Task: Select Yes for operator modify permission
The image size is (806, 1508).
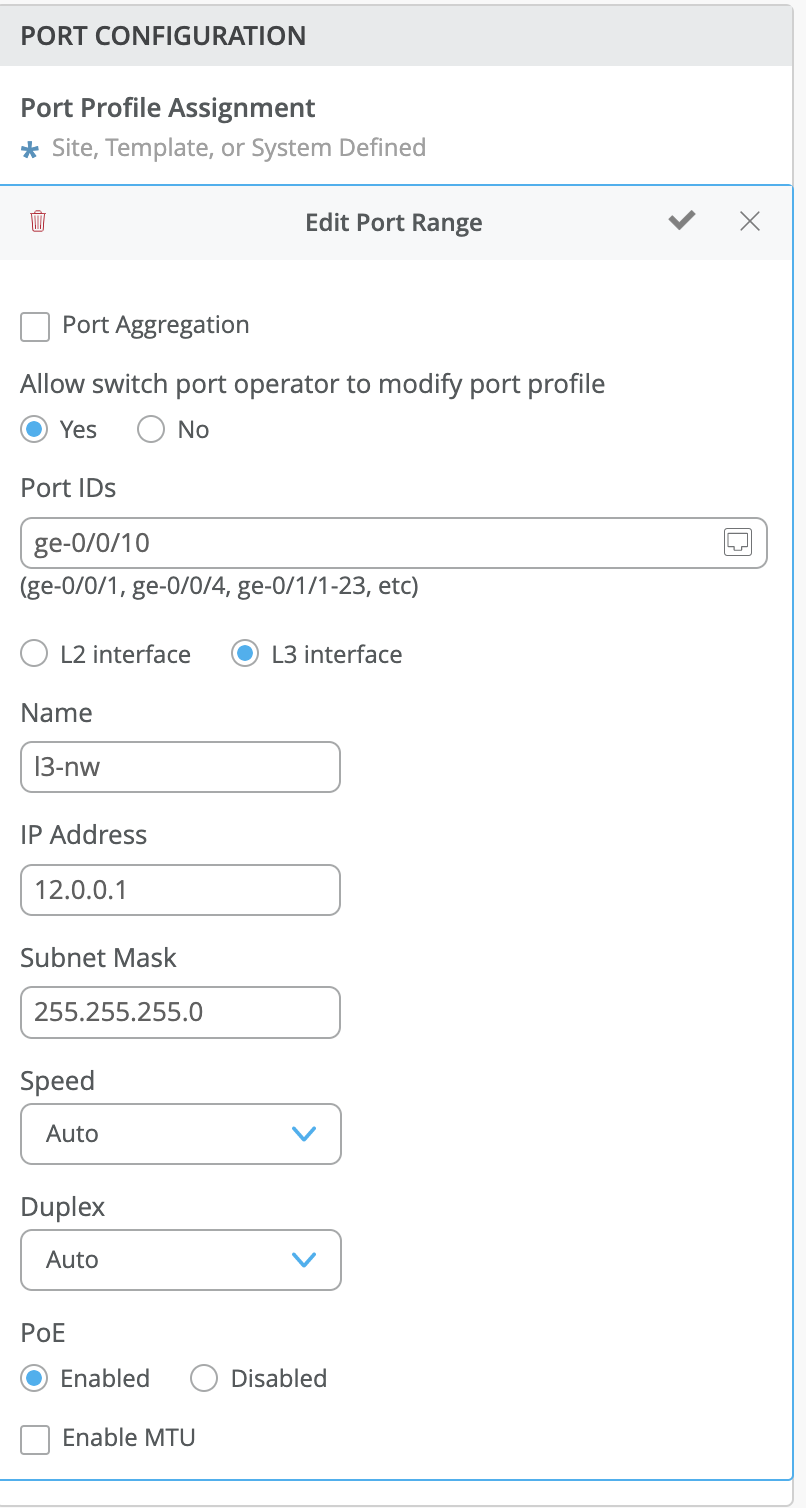Action: tap(35, 430)
